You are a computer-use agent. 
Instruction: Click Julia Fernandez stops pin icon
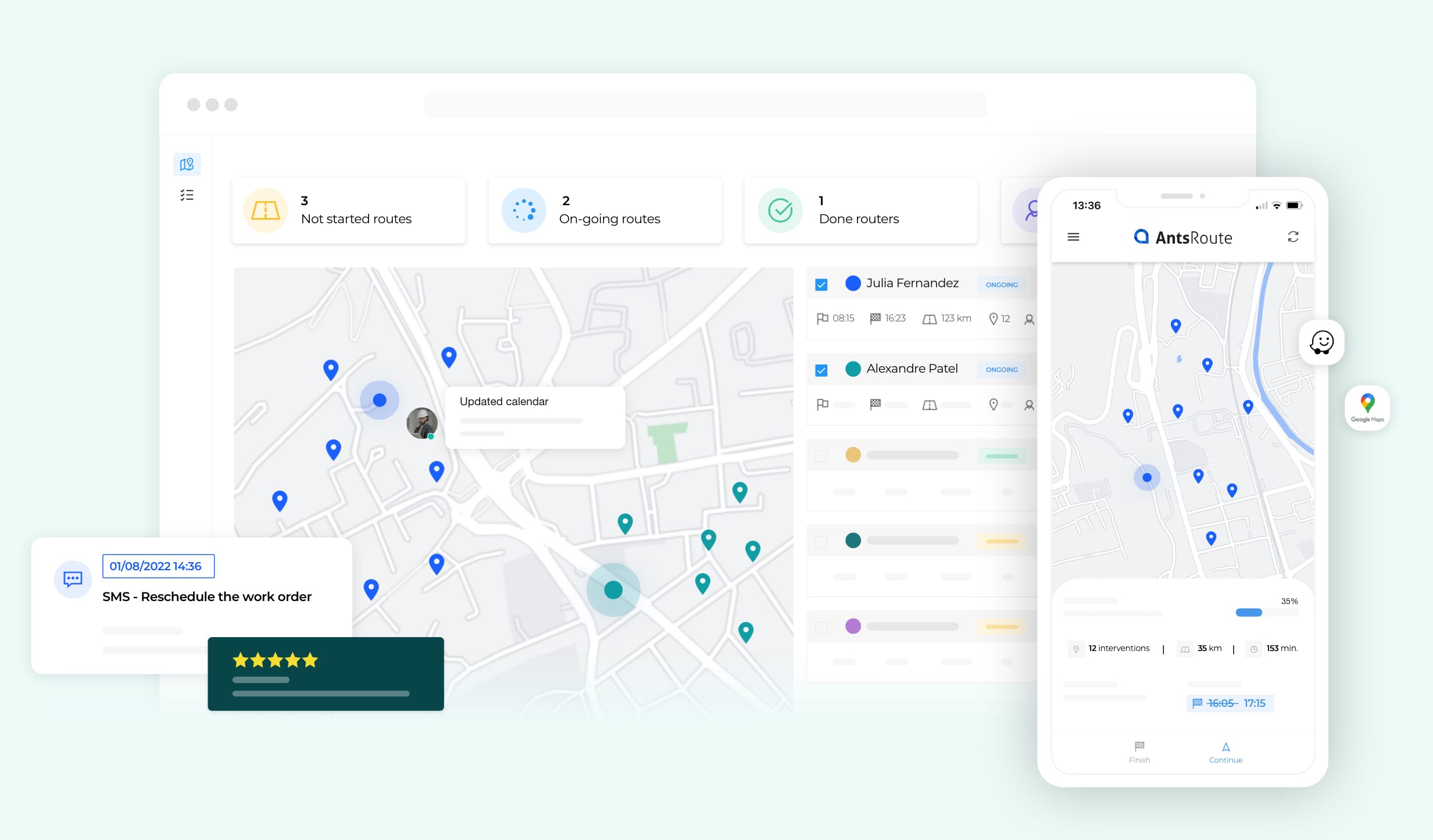[x=994, y=319]
